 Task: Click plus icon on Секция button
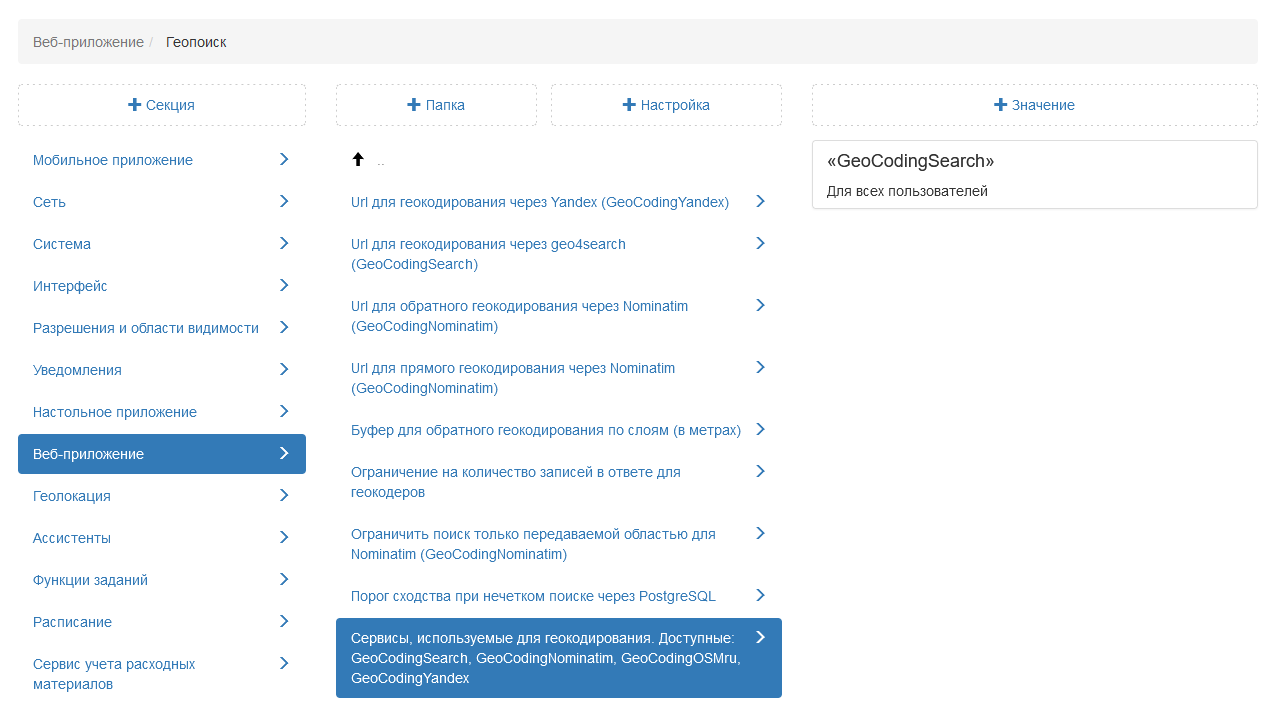pos(135,105)
